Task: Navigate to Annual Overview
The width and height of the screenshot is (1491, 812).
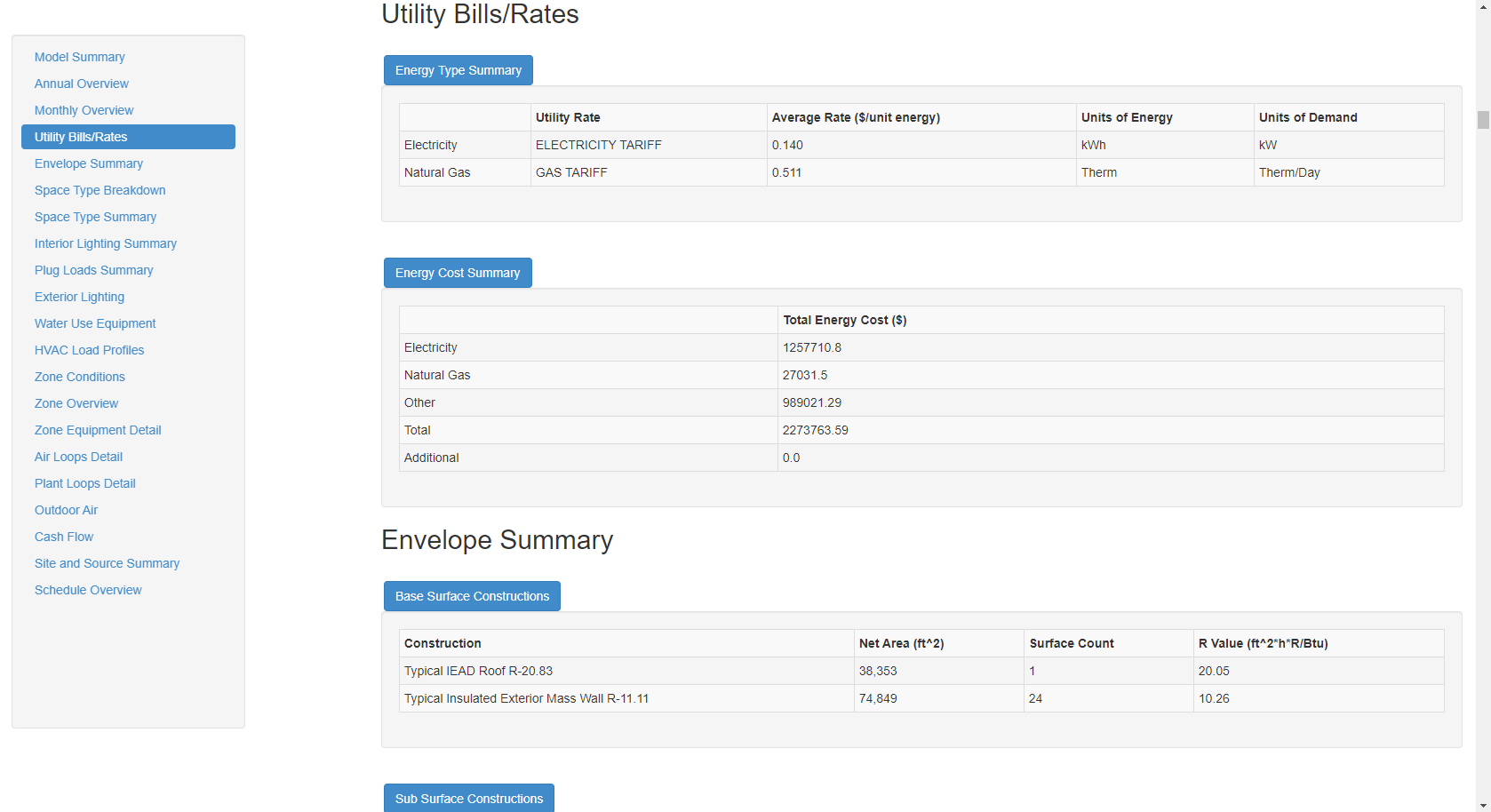Action: point(81,83)
